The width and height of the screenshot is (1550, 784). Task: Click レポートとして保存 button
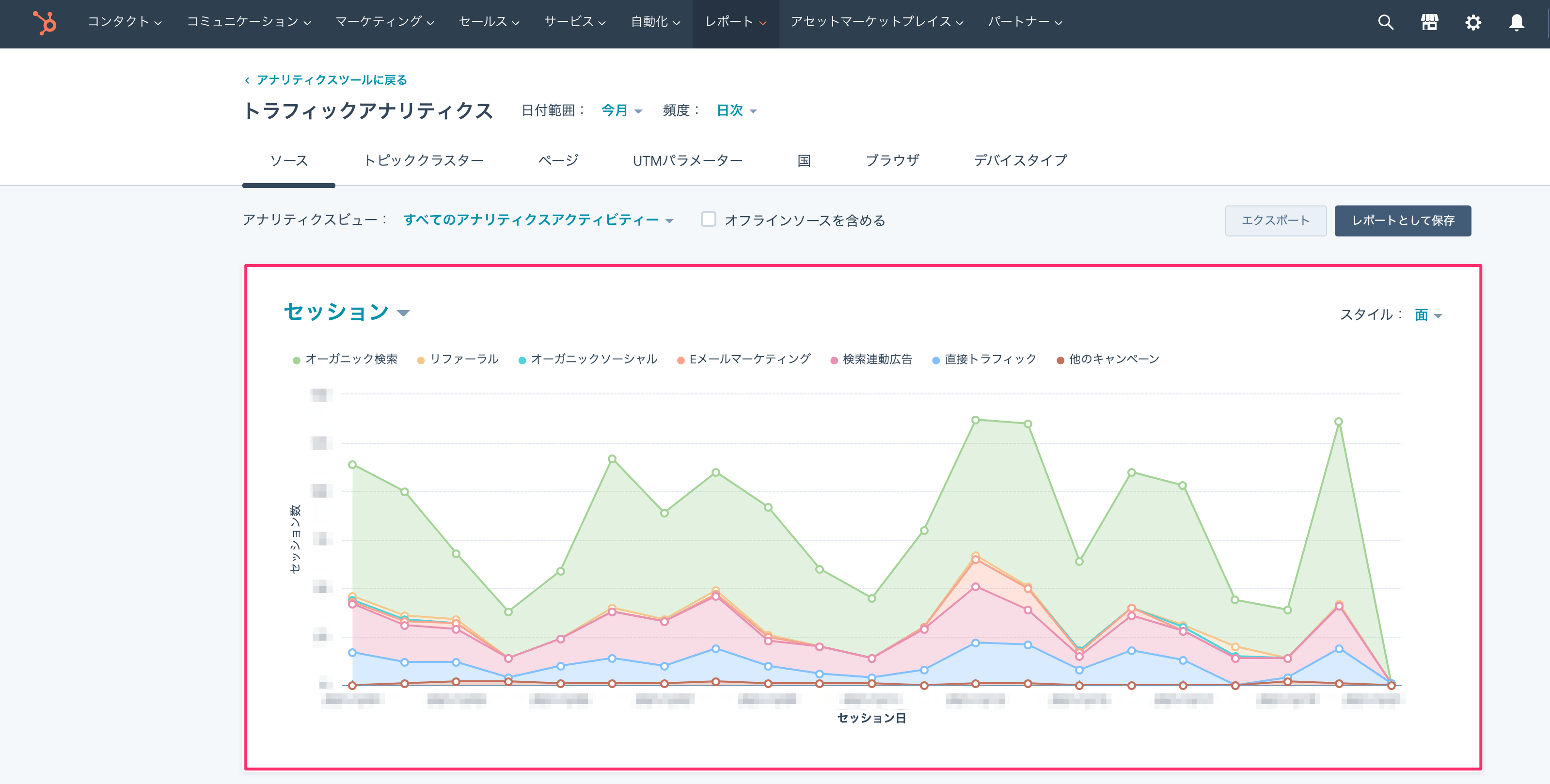(1403, 221)
